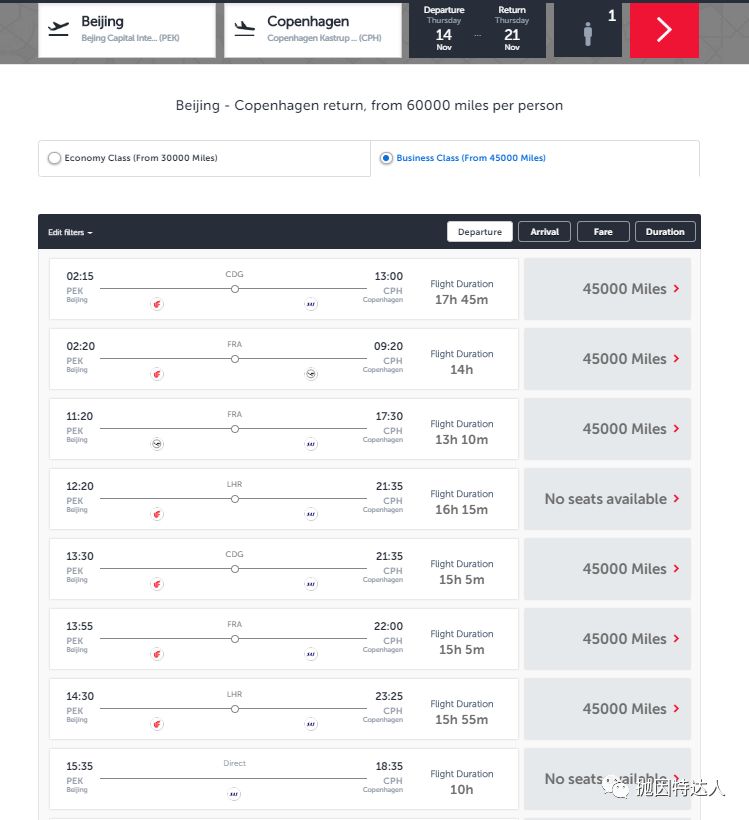Choose 45000 Miles fare for 13:55 flight
The height and width of the screenshot is (820, 749).
607,639
